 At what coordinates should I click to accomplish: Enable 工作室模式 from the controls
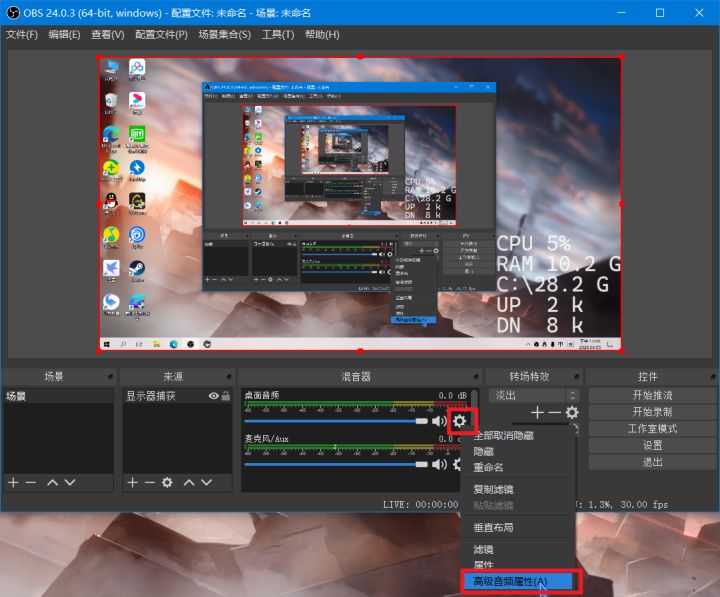click(x=652, y=429)
